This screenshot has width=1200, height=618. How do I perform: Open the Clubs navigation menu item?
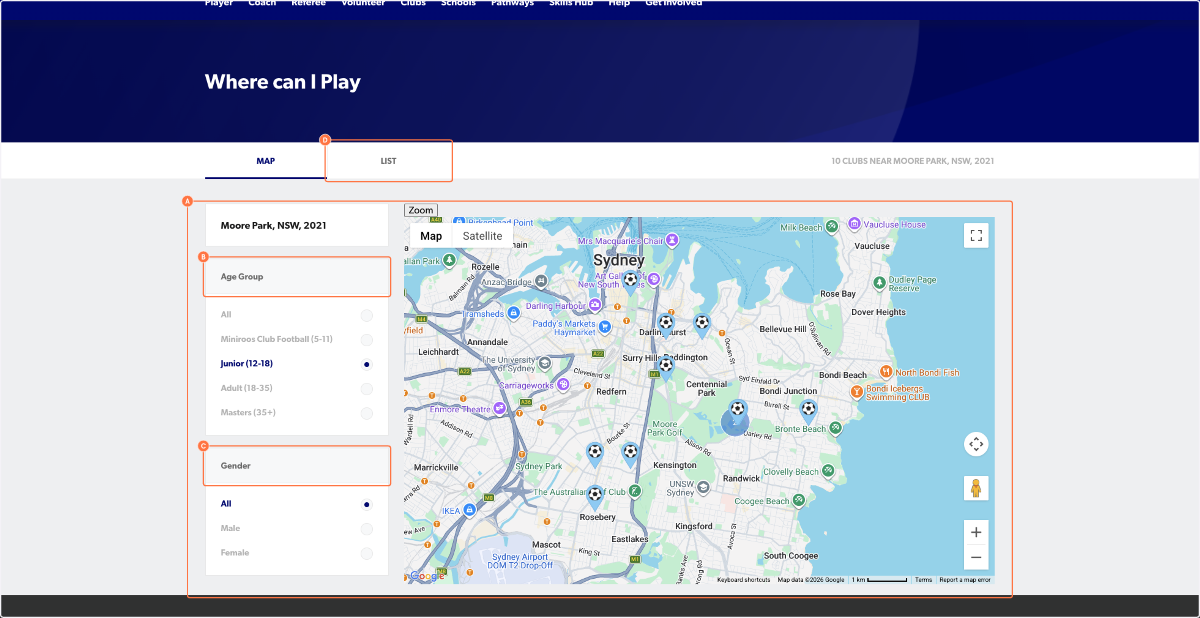(415, 3)
